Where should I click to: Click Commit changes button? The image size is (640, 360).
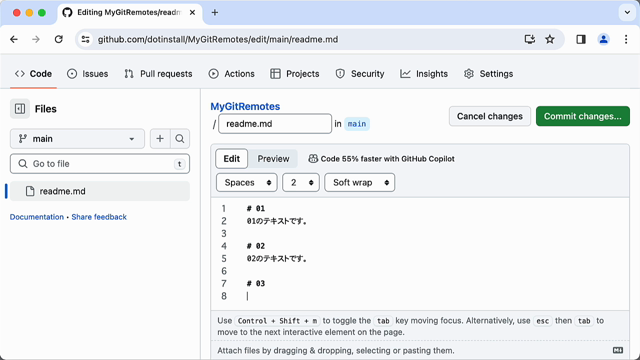pyautogui.click(x=583, y=116)
